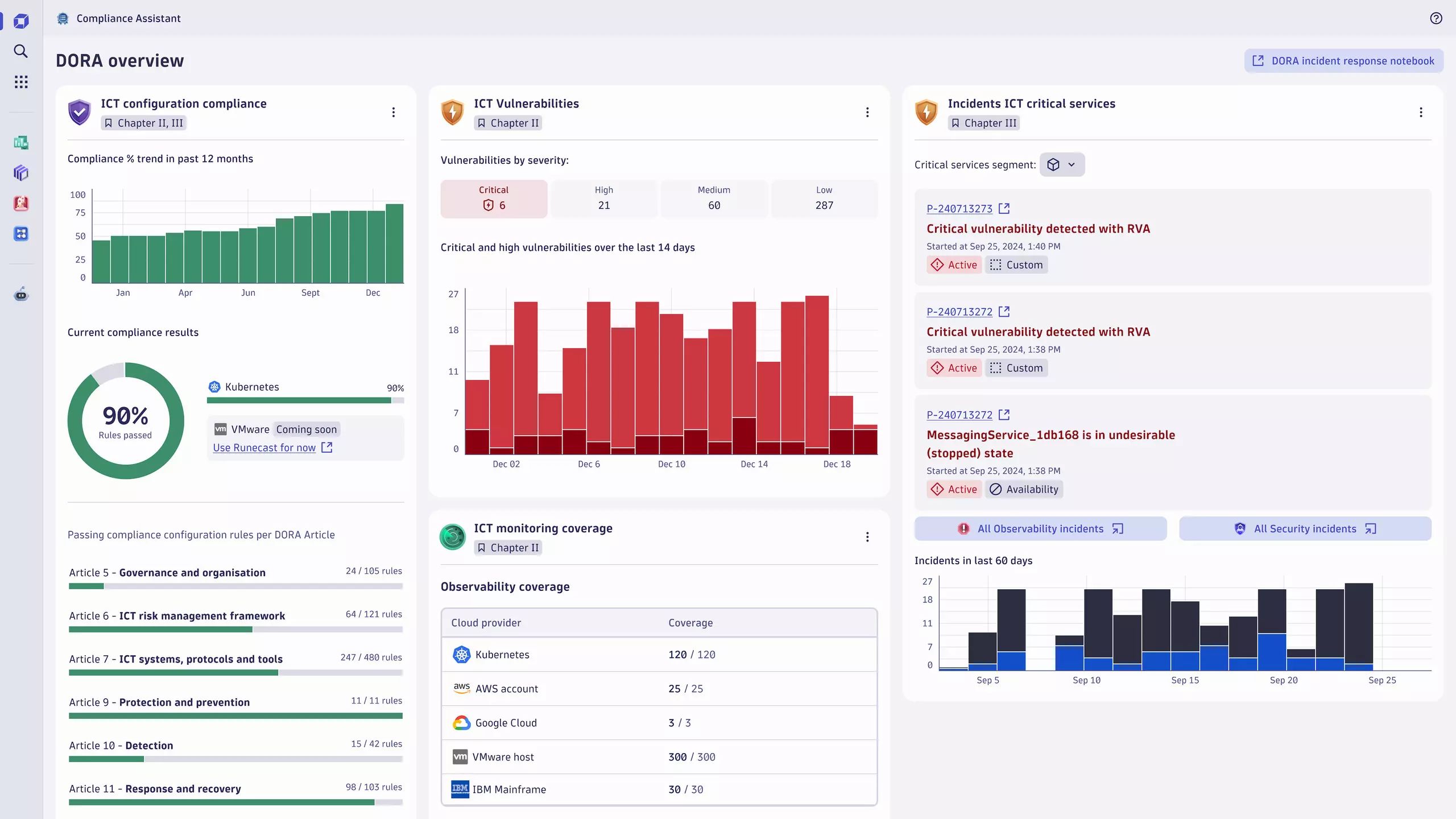
Task: Select the Chapter III label on Incidents card
Action: 984,123
